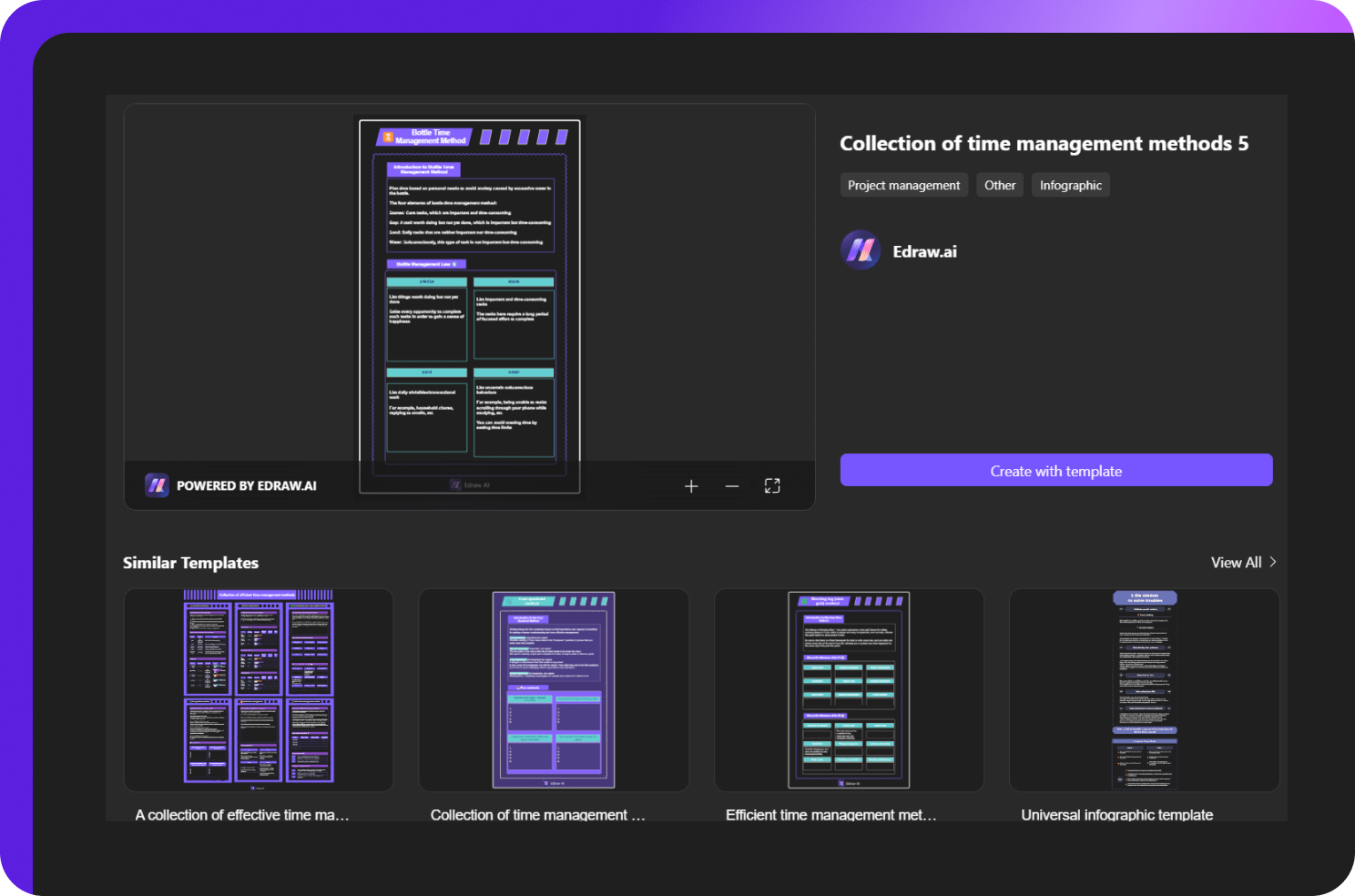The height and width of the screenshot is (896, 1355).
Task: Click the Edraw.ai author avatar
Action: click(861, 250)
